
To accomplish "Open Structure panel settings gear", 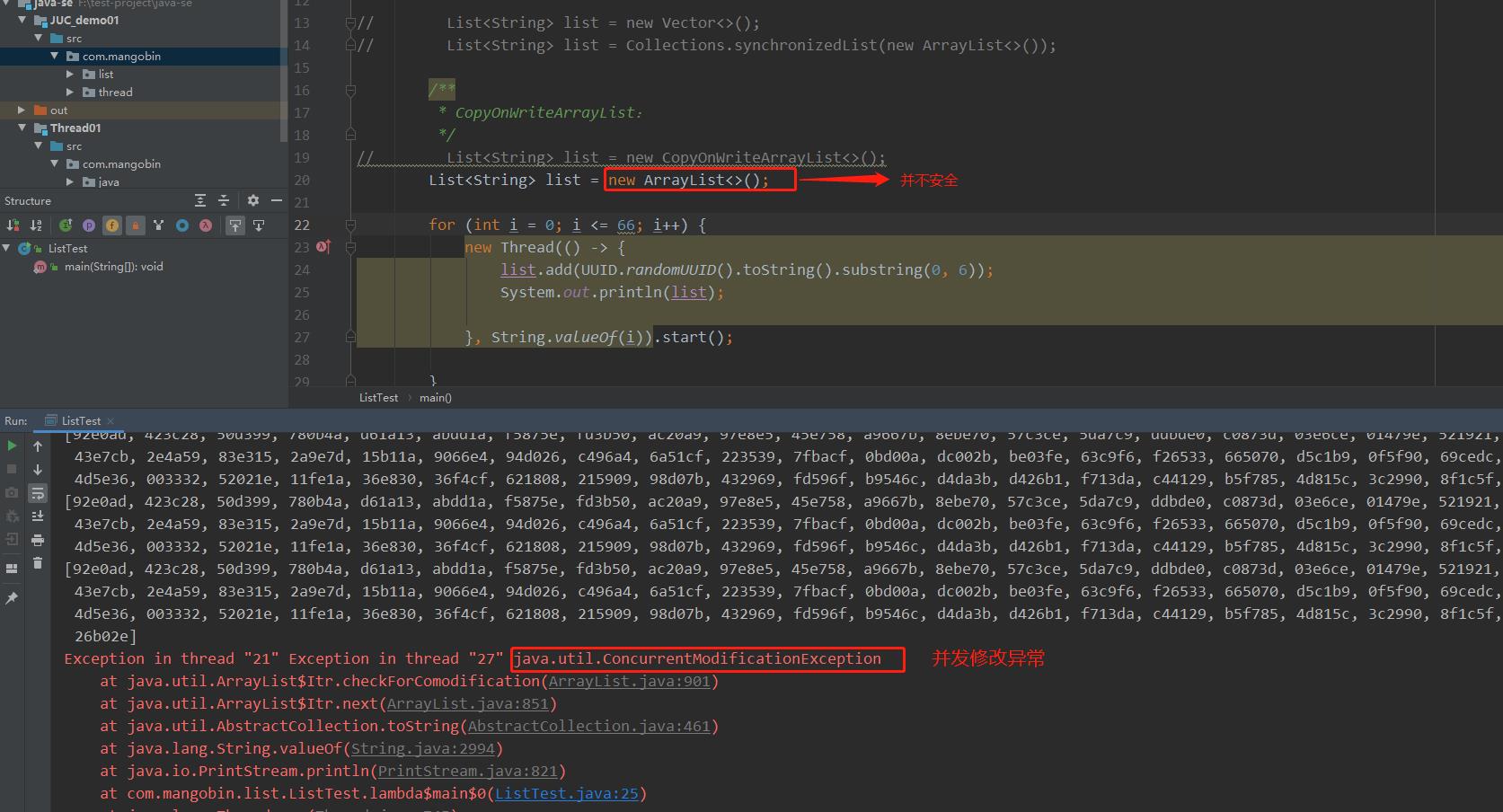I will [253, 200].
